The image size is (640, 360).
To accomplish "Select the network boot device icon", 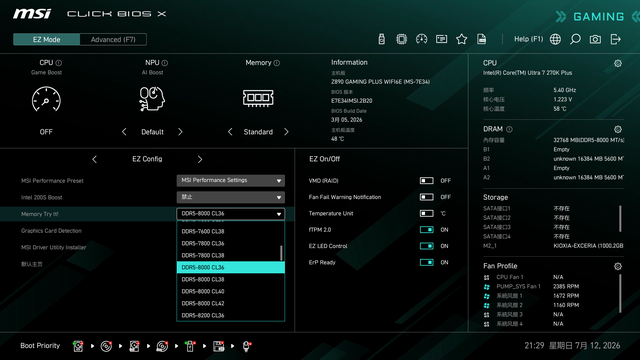I will (x=246, y=346).
